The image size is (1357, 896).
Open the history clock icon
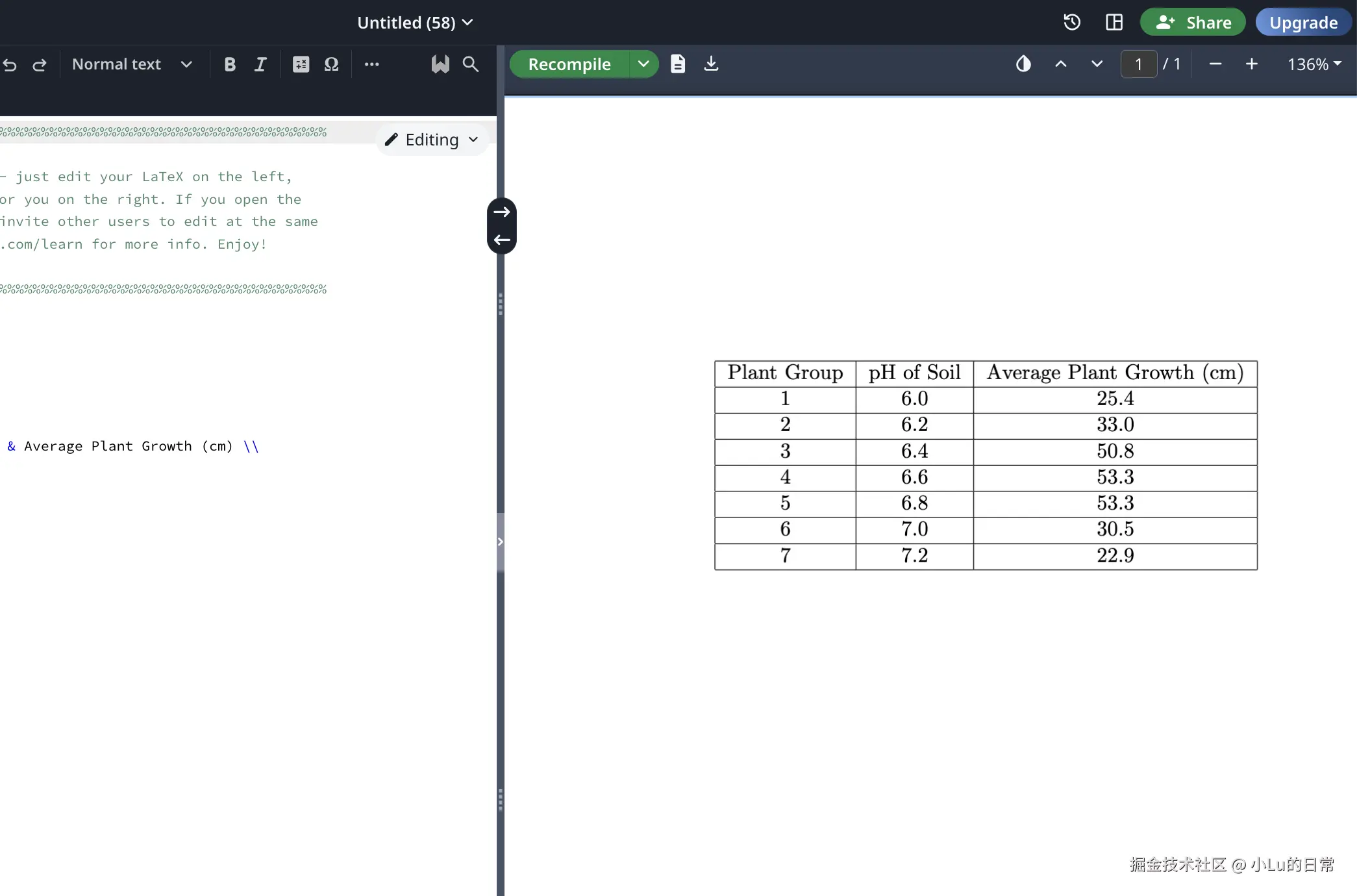pyautogui.click(x=1071, y=23)
